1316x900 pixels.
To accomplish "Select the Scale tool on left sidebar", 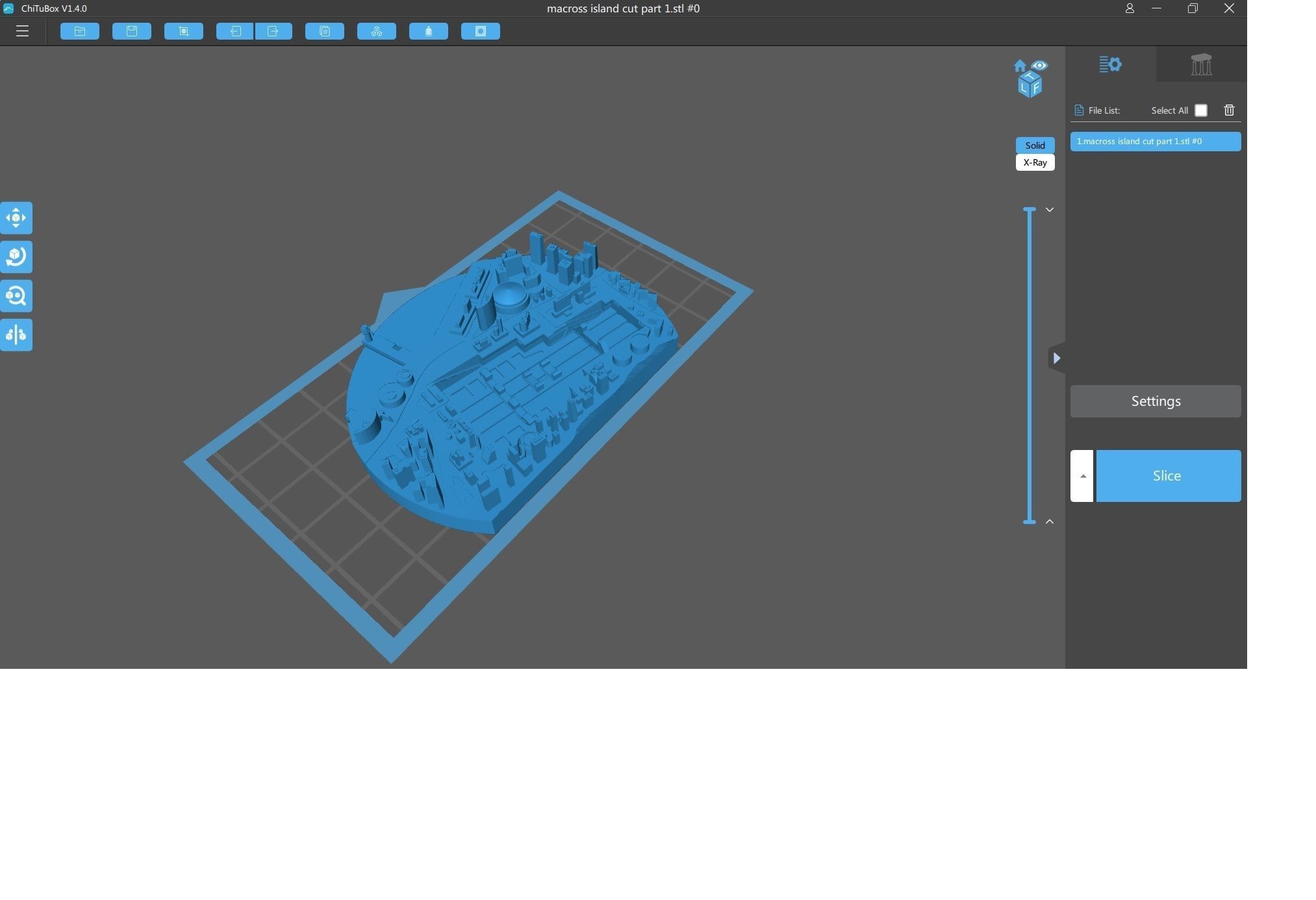I will tap(16, 296).
